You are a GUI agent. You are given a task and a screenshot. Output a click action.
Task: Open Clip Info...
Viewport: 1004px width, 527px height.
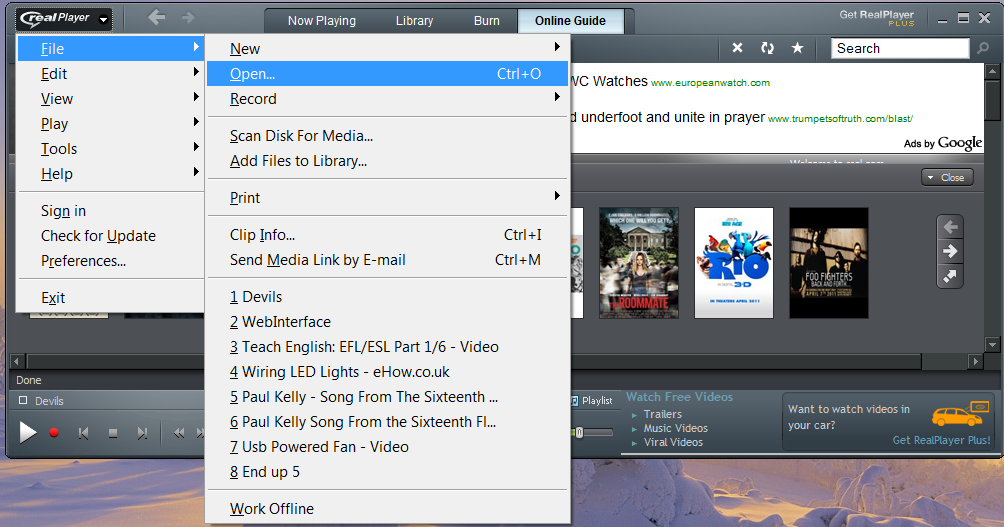[x=387, y=235]
